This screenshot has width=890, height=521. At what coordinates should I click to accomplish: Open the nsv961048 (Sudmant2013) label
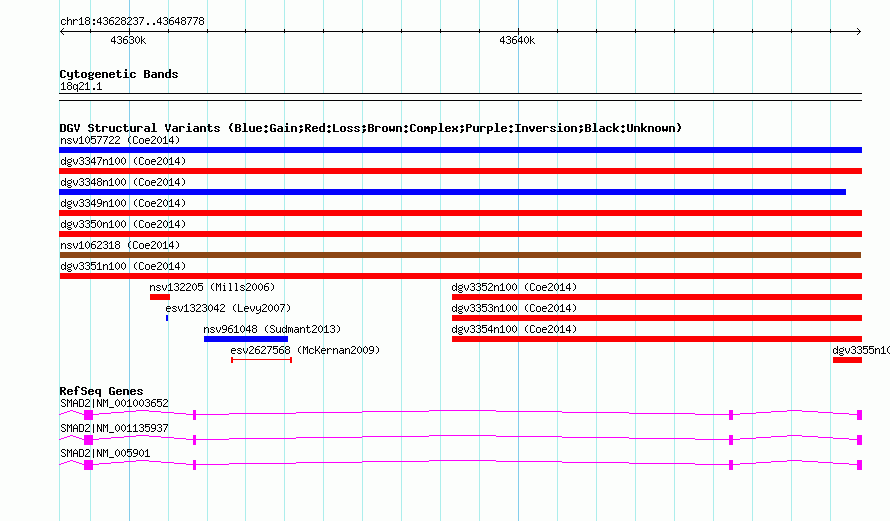[x=272, y=329]
